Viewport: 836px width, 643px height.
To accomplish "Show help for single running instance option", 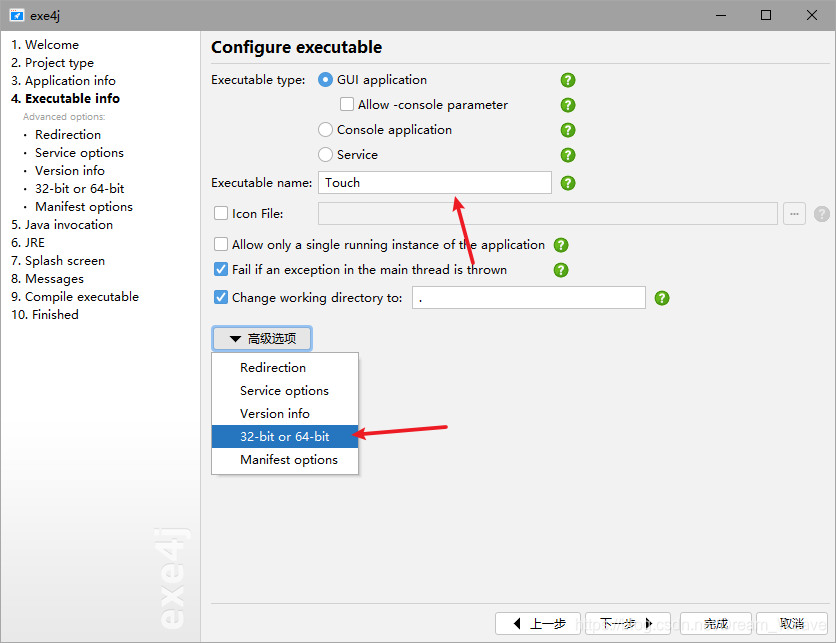I will [561, 245].
